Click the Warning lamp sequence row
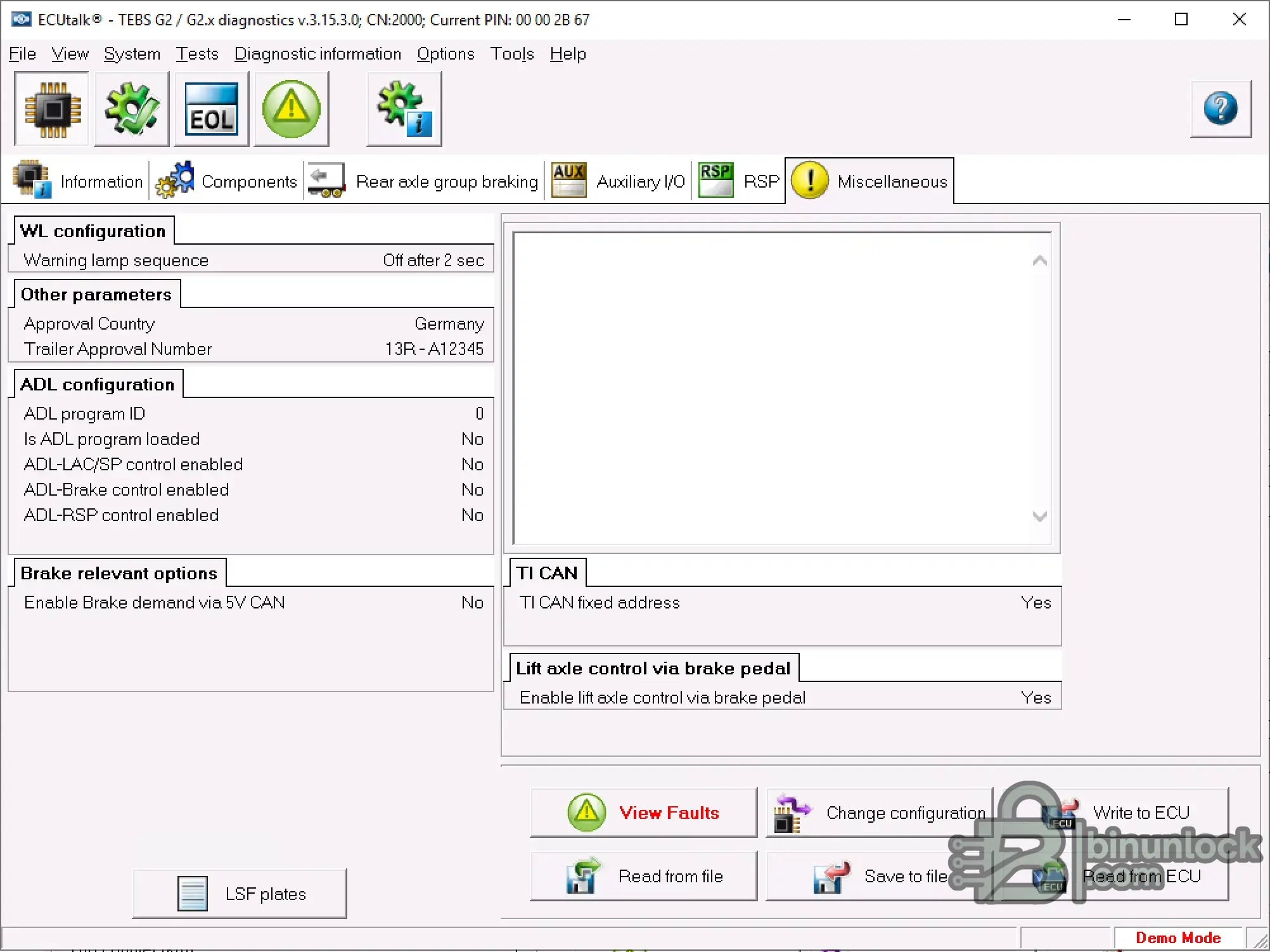 click(253, 260)
